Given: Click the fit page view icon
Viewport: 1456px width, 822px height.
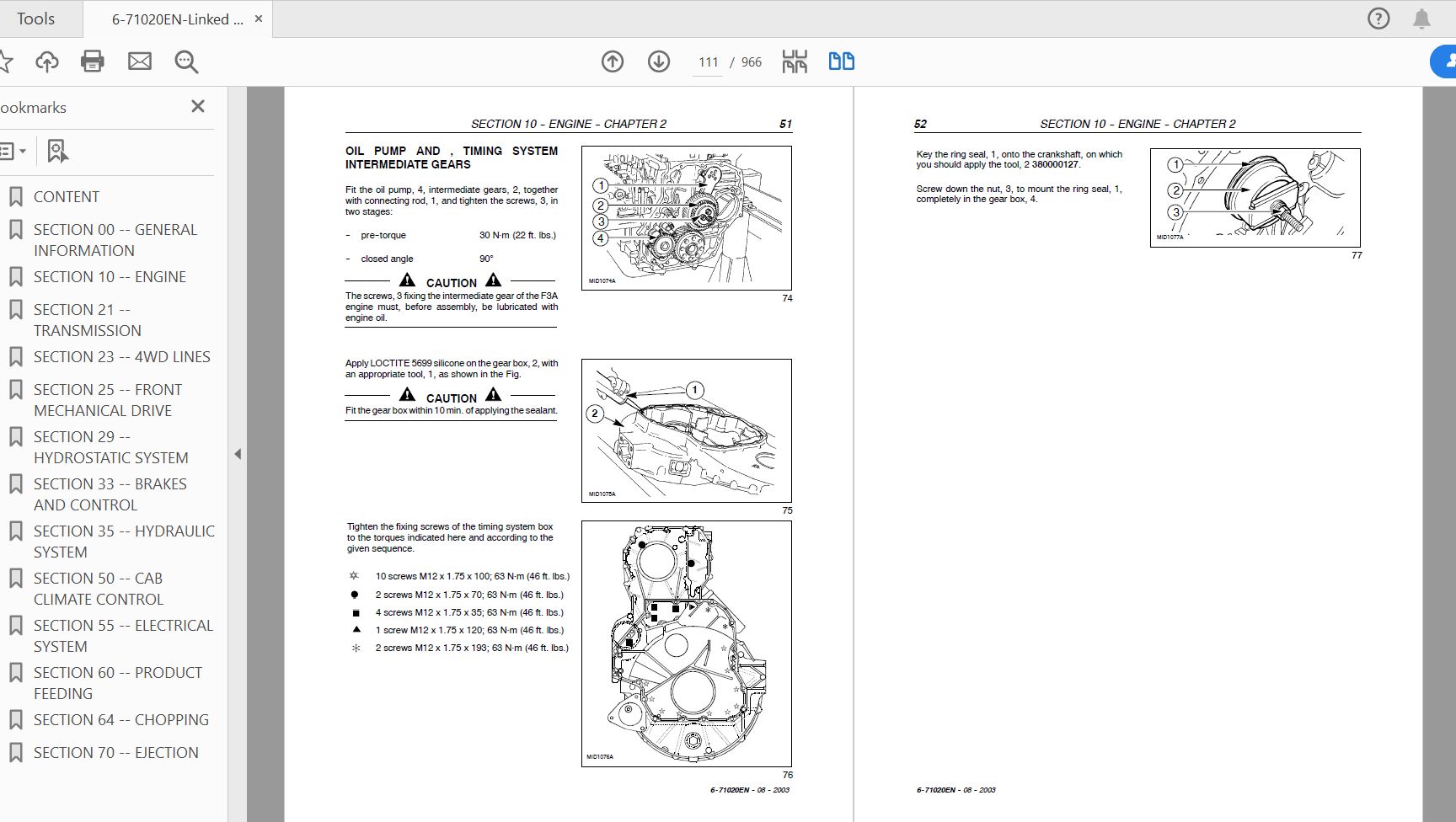Looking at the screenshot, I should click(795, 61).
